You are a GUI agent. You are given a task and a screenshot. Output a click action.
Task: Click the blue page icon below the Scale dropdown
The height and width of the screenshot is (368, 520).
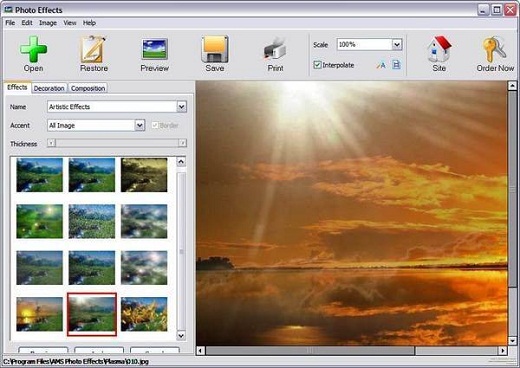[x=396, y=65]
